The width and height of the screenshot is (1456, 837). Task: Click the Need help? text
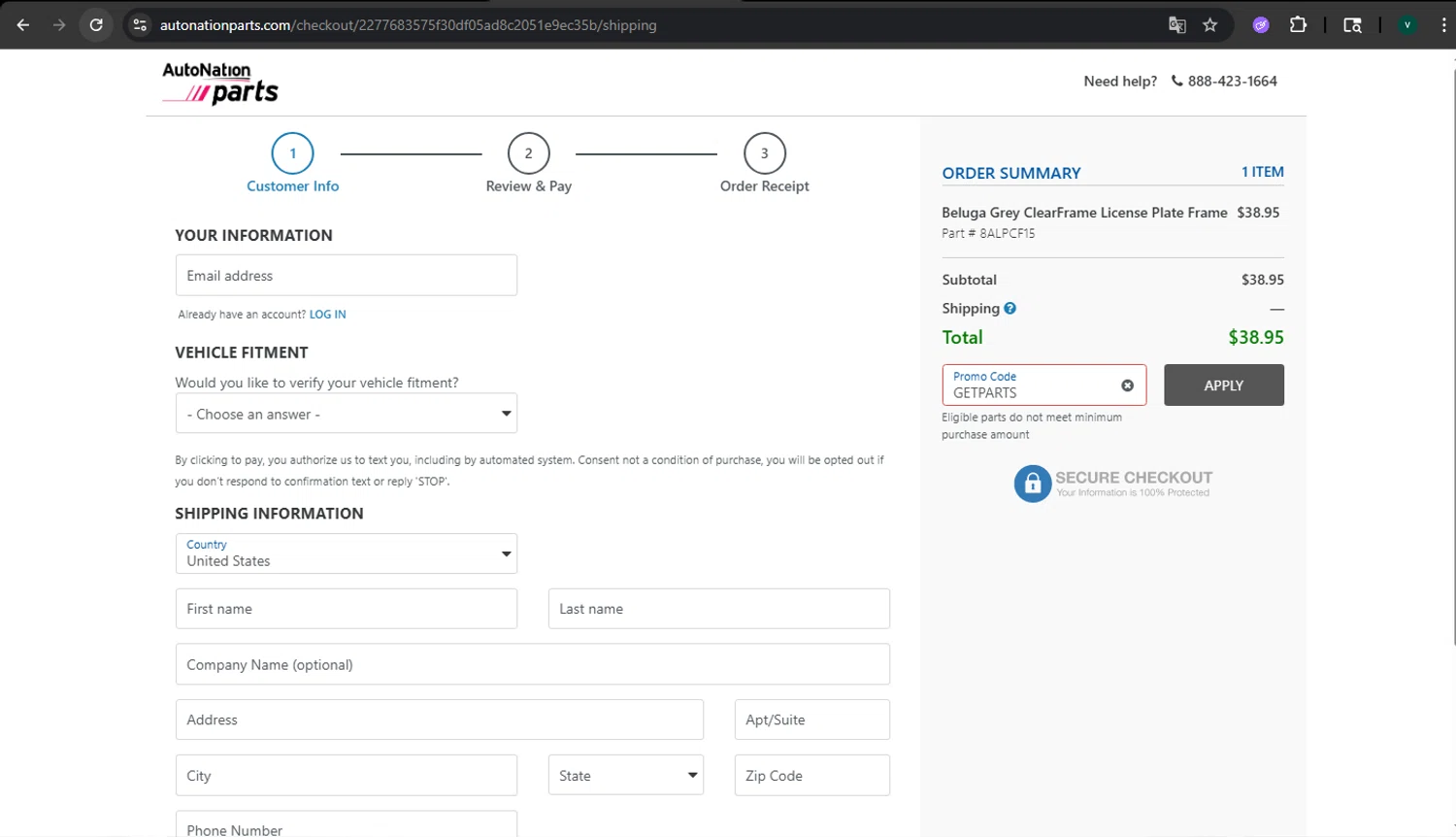click(1120, 82)
